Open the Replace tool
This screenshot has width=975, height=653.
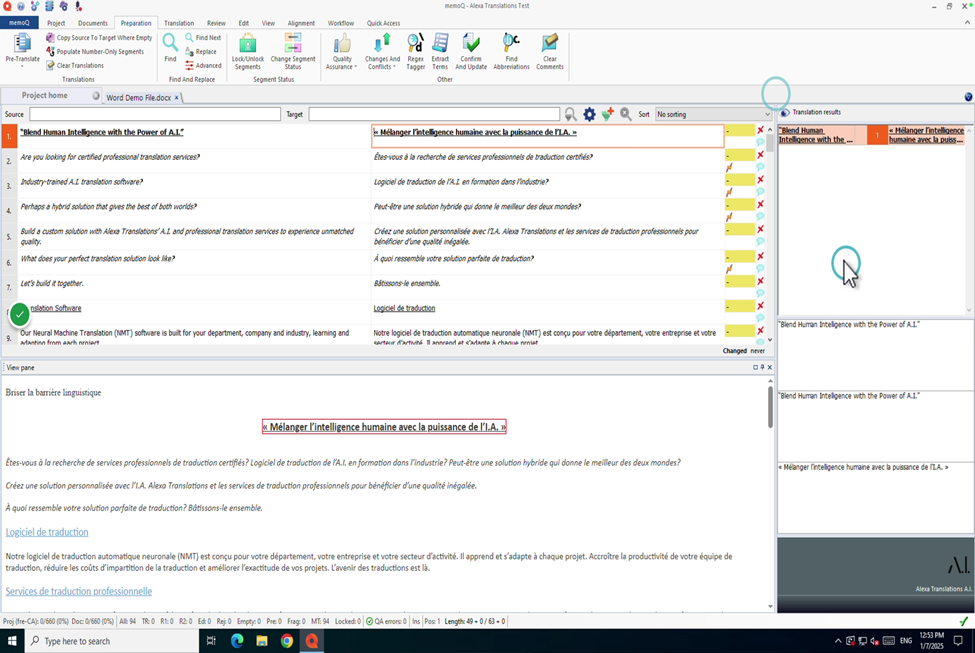201,52
